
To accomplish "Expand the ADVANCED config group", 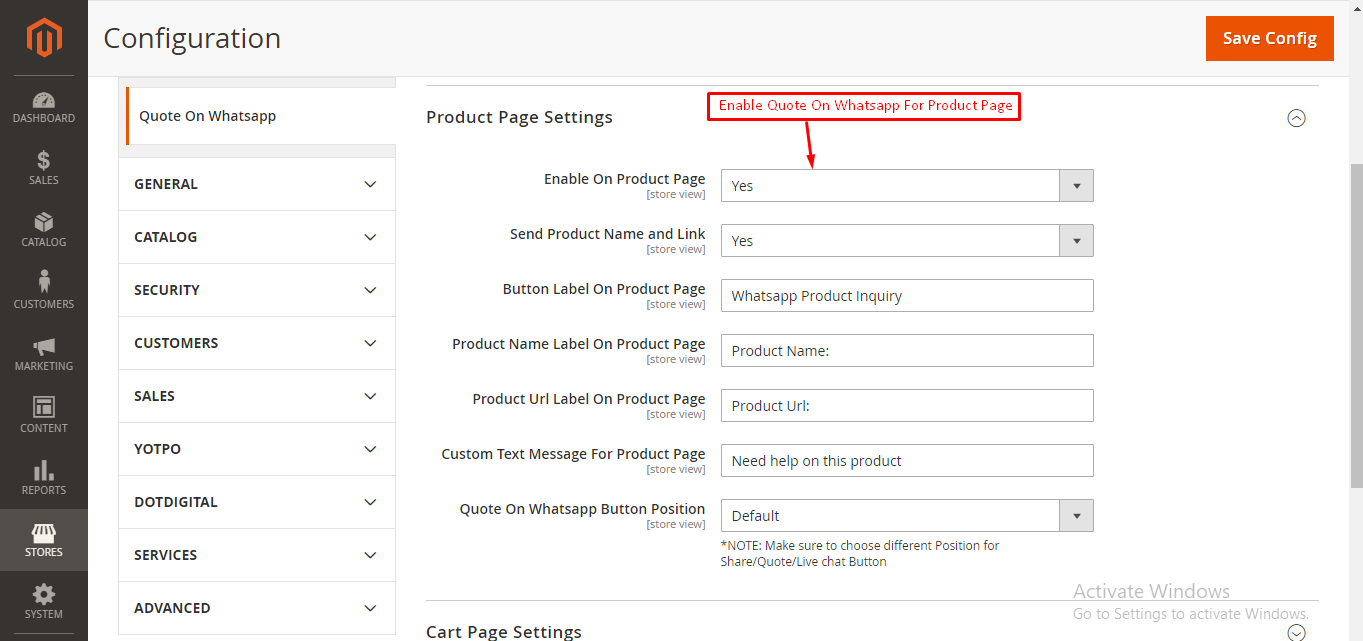I will pos(257,608).
